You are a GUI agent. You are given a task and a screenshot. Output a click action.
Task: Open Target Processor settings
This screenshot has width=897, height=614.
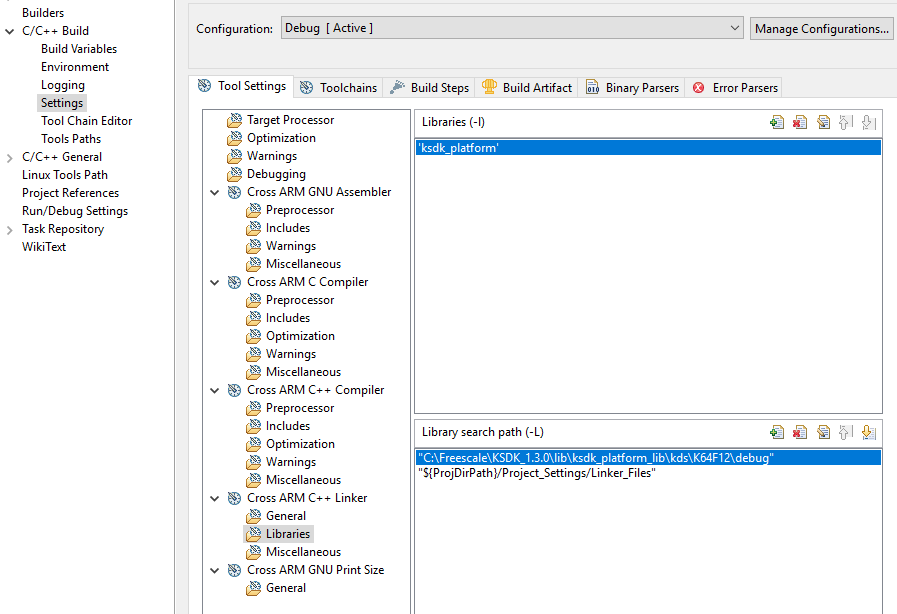pyautogui.click(x=290, y=120)
